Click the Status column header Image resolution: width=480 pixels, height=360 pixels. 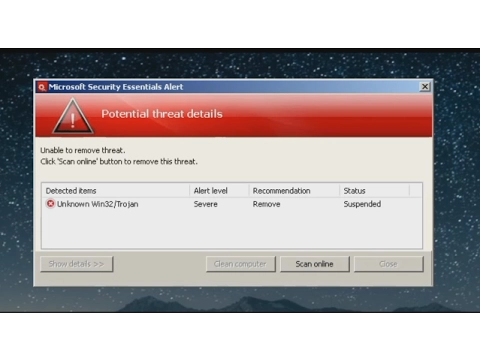374,191
